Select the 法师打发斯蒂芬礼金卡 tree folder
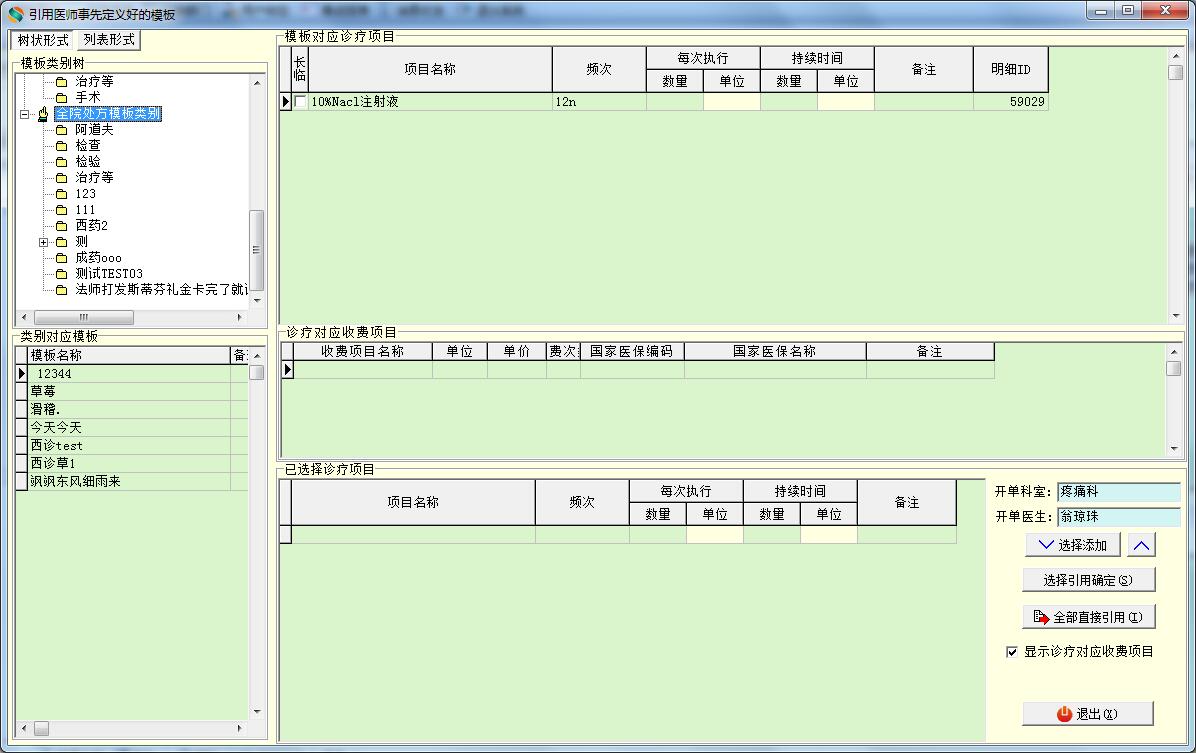This screenshot has height=753, width=1196. pyautogui.click(x=161, y=290)
